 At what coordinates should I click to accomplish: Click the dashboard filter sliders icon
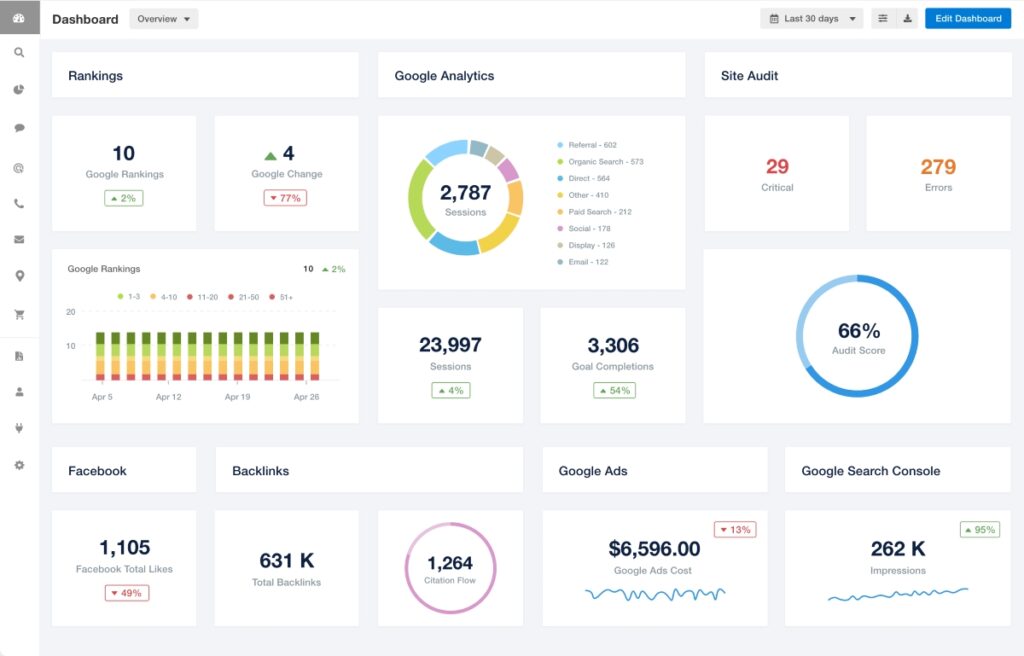[882, 18]
